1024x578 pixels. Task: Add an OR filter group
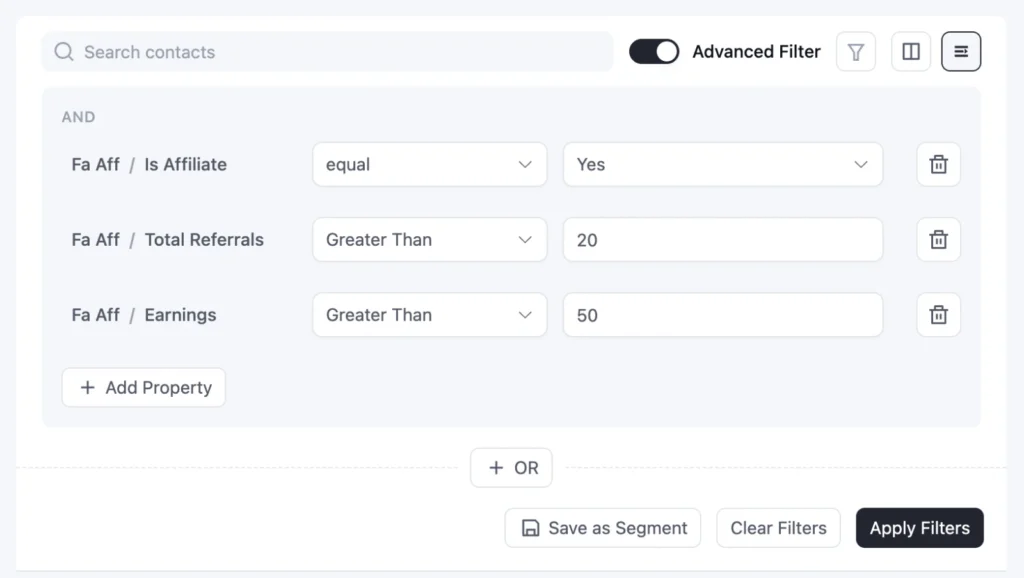[511, 468]
